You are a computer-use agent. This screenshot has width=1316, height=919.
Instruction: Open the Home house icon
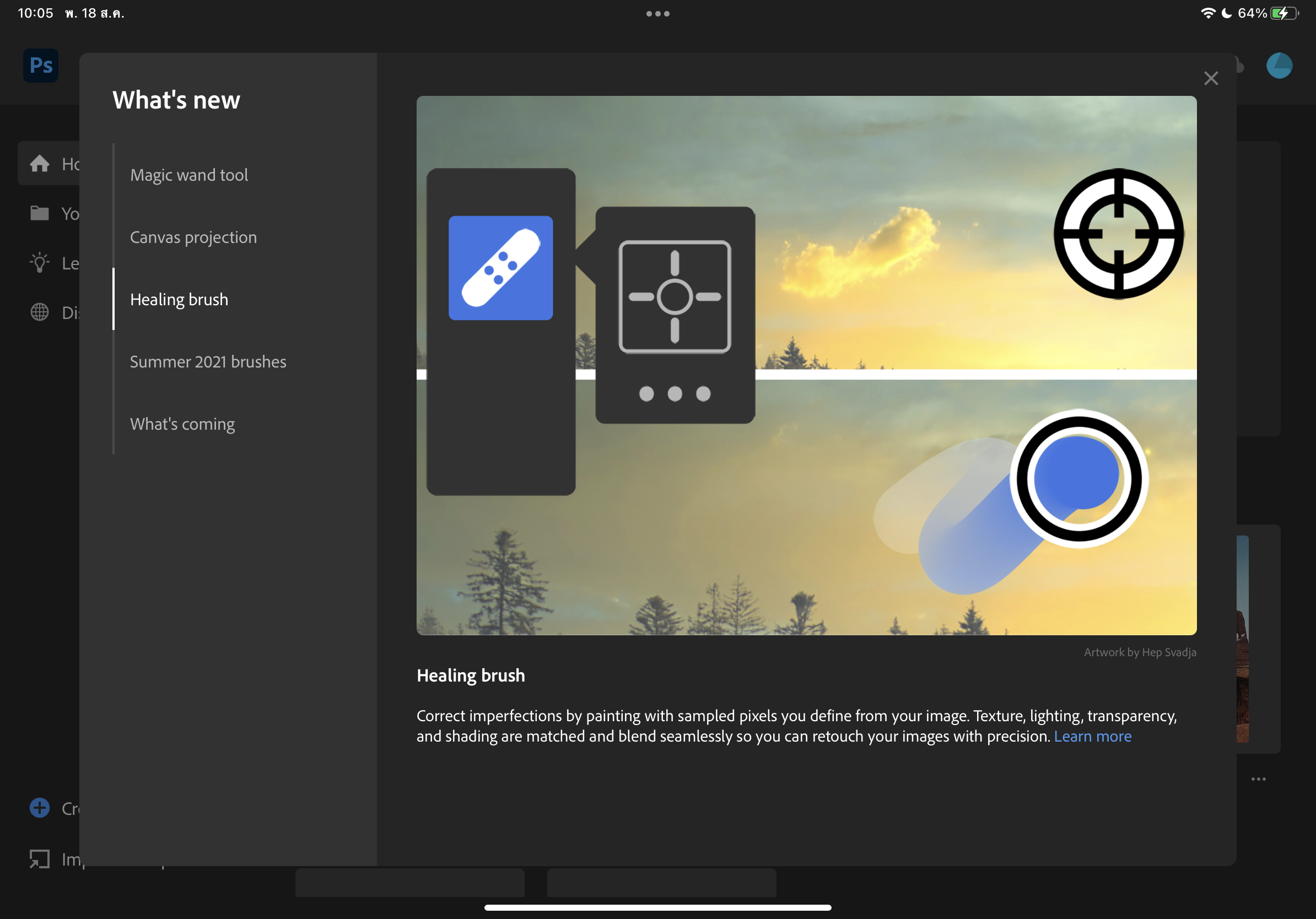40,164
